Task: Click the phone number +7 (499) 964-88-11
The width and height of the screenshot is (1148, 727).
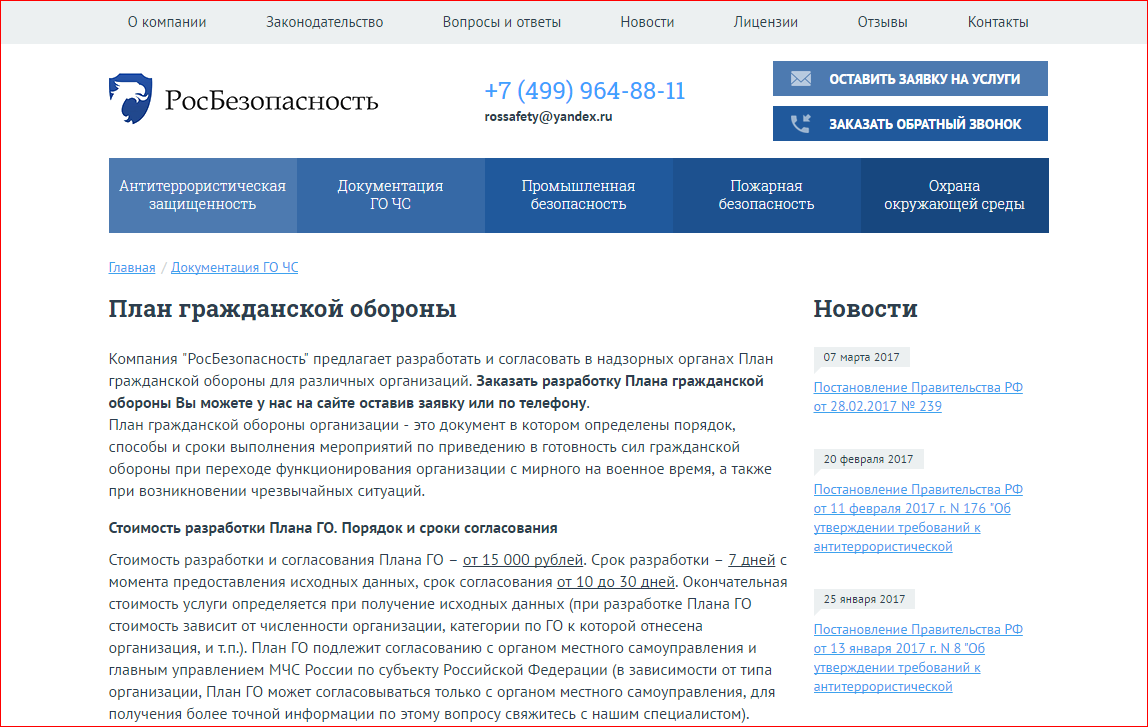Action: pos(585,91)
